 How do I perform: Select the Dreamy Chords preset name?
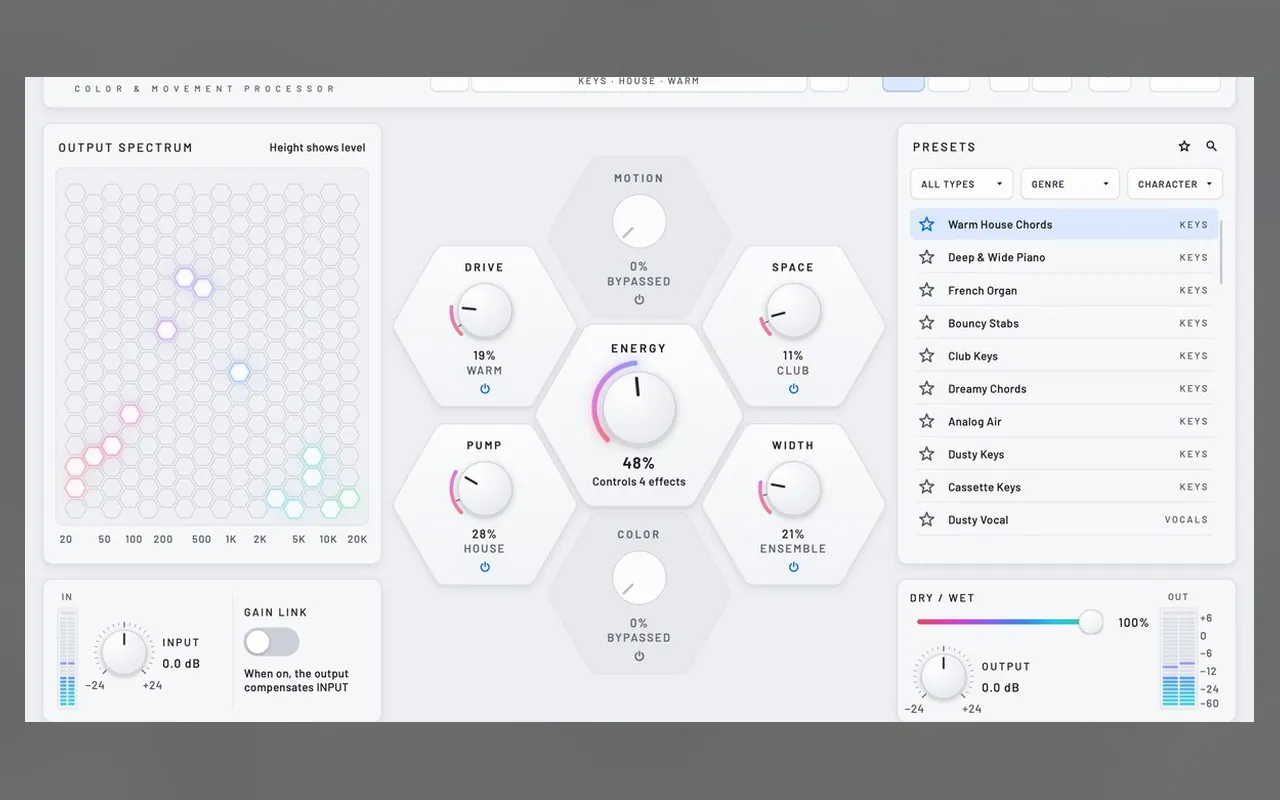pyautogui.click(x=987, y=388)
